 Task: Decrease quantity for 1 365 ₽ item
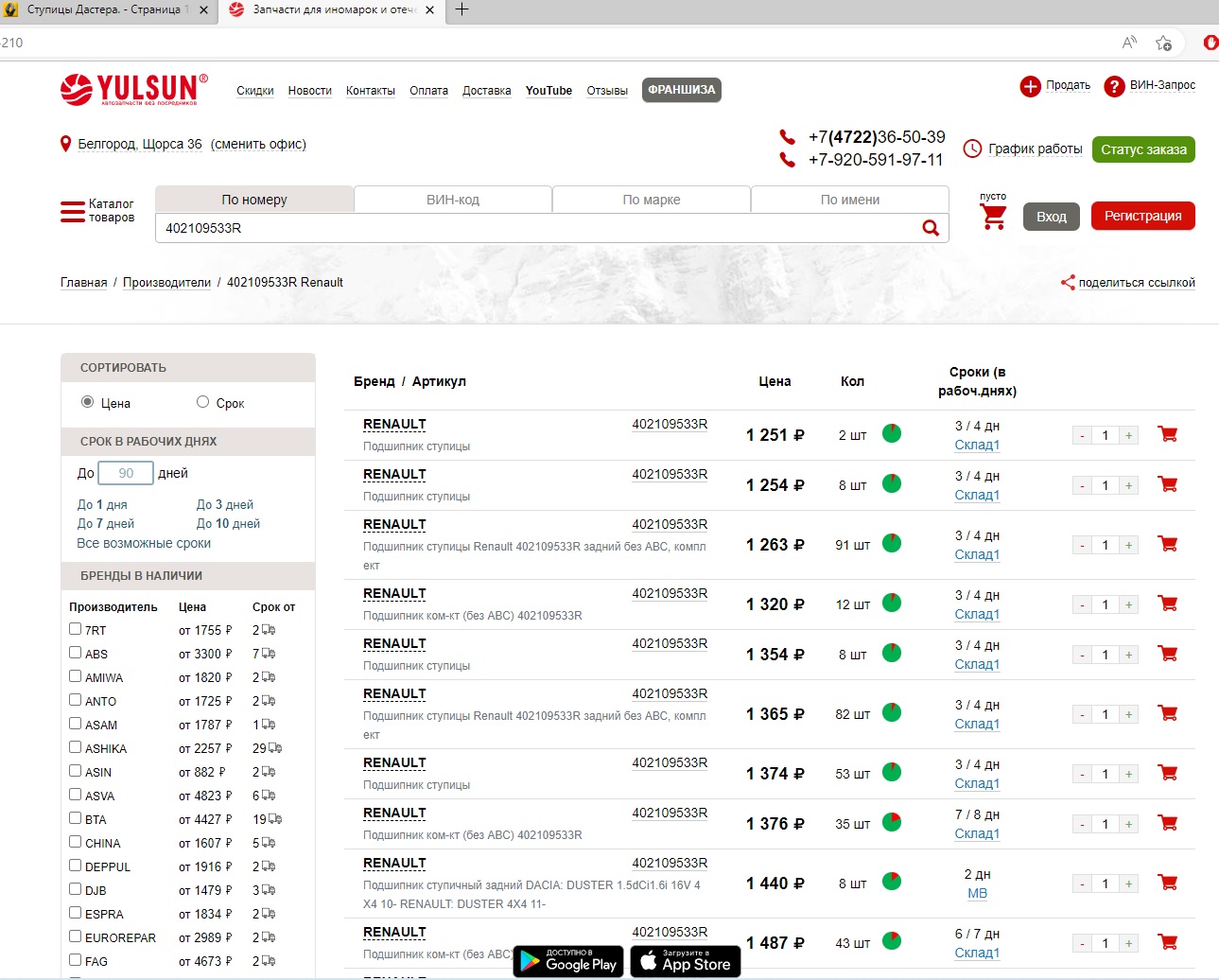point(1082,714)
